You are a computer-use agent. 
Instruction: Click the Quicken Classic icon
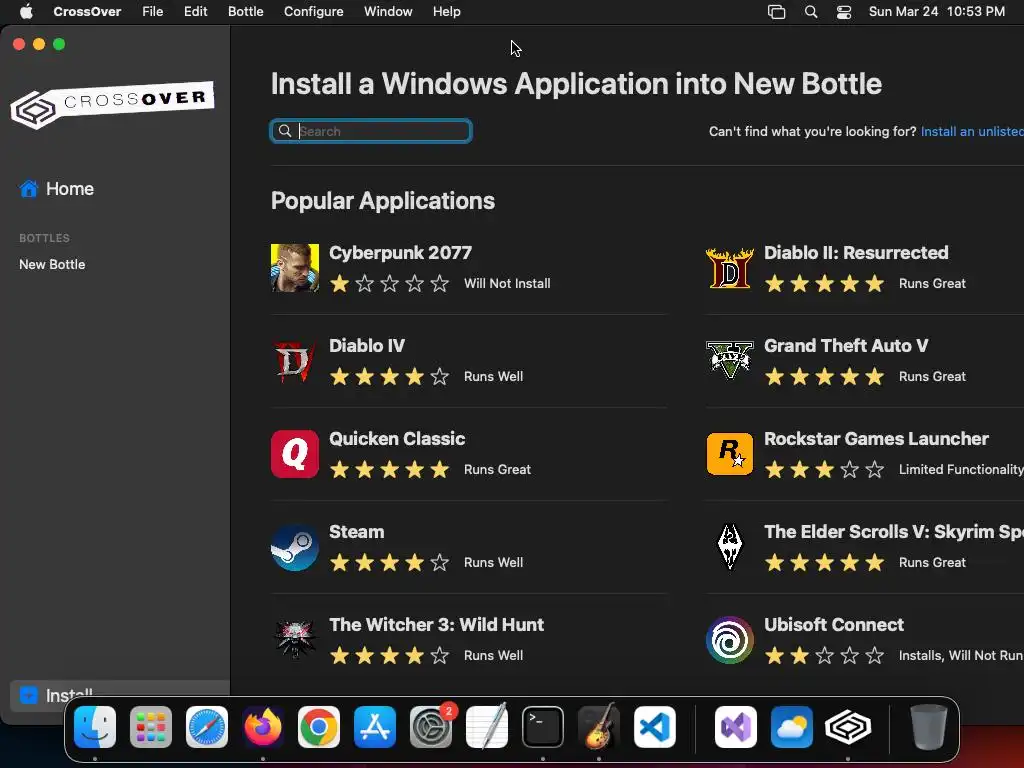pyautogui.click(x=295, y=454)
